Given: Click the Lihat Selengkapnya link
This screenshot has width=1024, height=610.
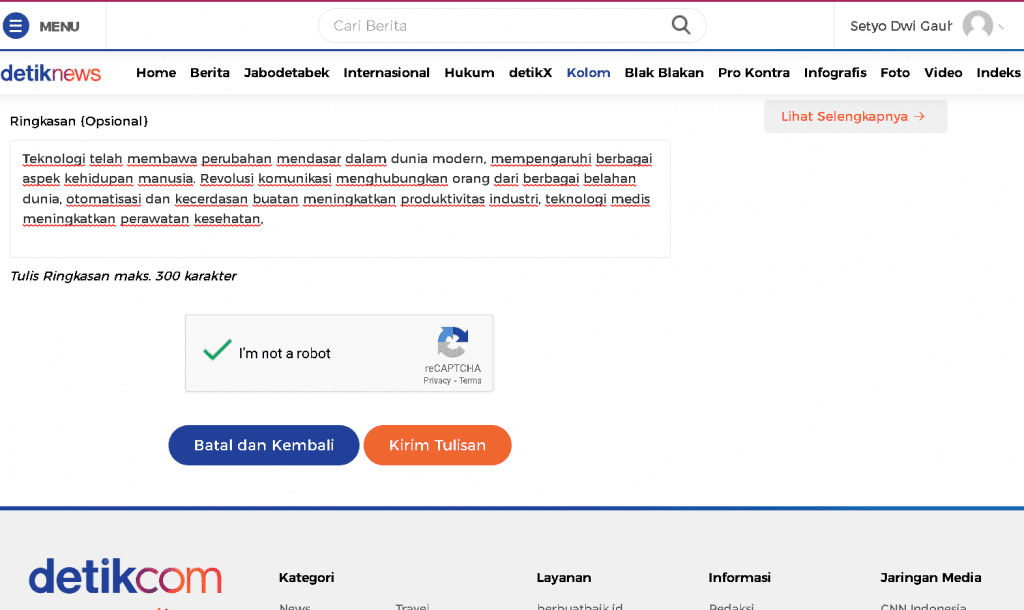Looking at the screenshot, I should click(855, 116).
